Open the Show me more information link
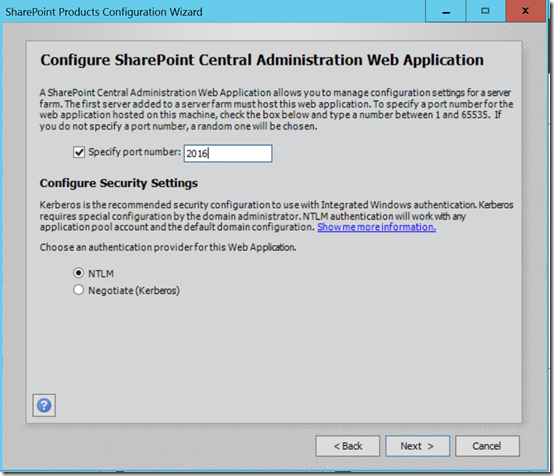Image resolution: width=554 pixels, height=476 pixels. [376, 227]
